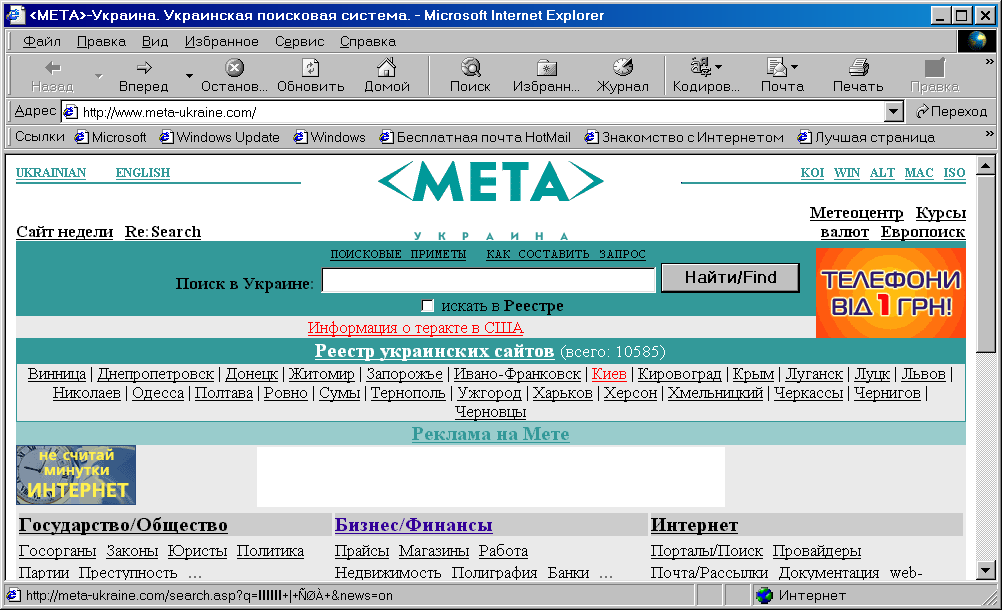This screenshot has width=1002, height=610.
Task: Click the scroll up arrow of page scrollbar
Action: [x=986, y=166]
